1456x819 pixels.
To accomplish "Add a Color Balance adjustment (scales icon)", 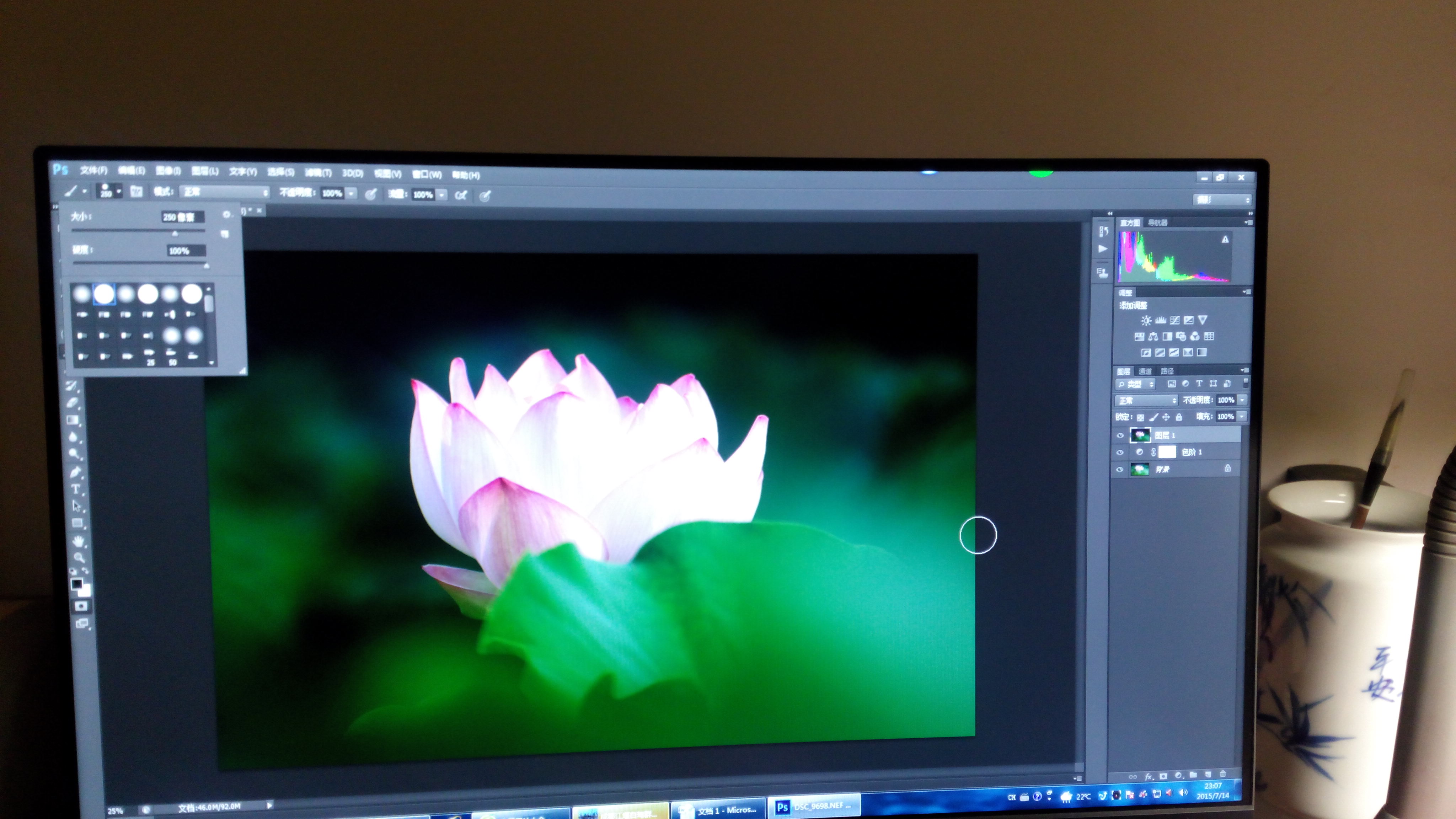I will pos(1153,336).
